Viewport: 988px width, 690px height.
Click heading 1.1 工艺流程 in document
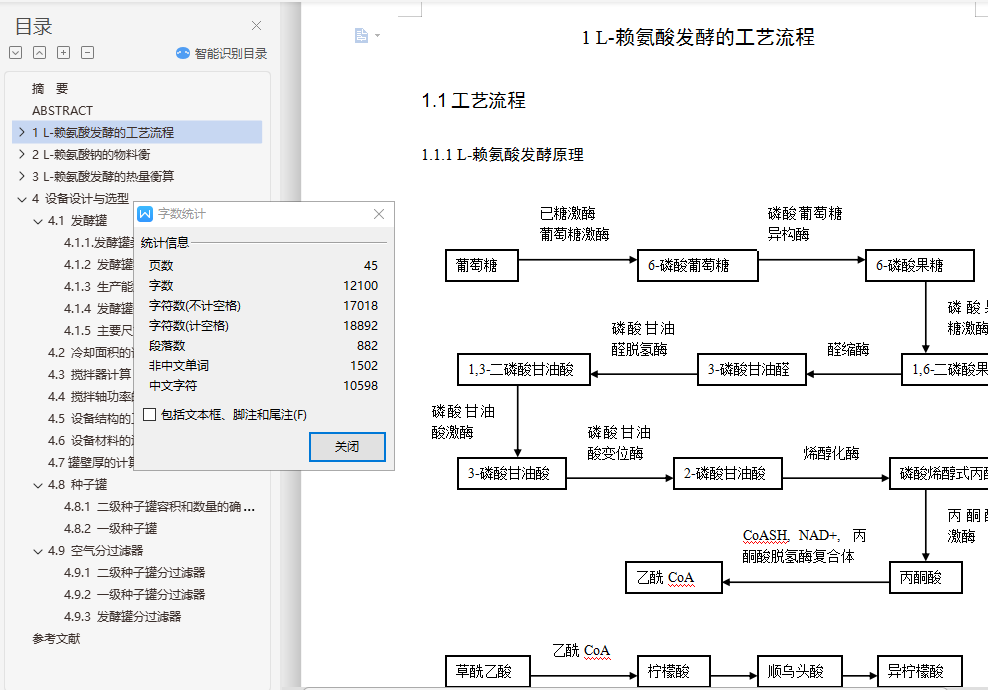(473, 100)
